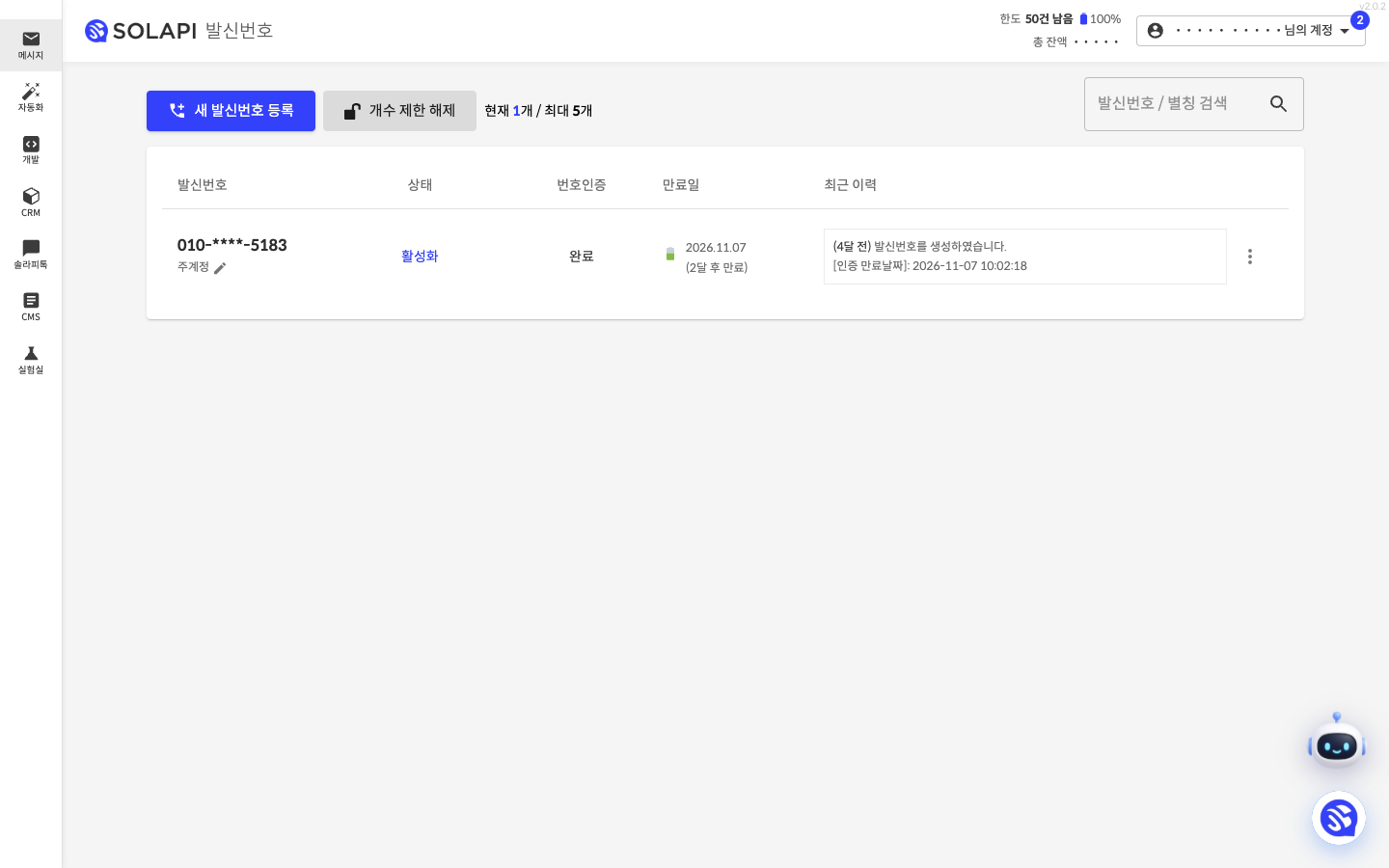Open notifications badge showing 2
This screenshot has height=868, width=1389.
point(1360,20)
